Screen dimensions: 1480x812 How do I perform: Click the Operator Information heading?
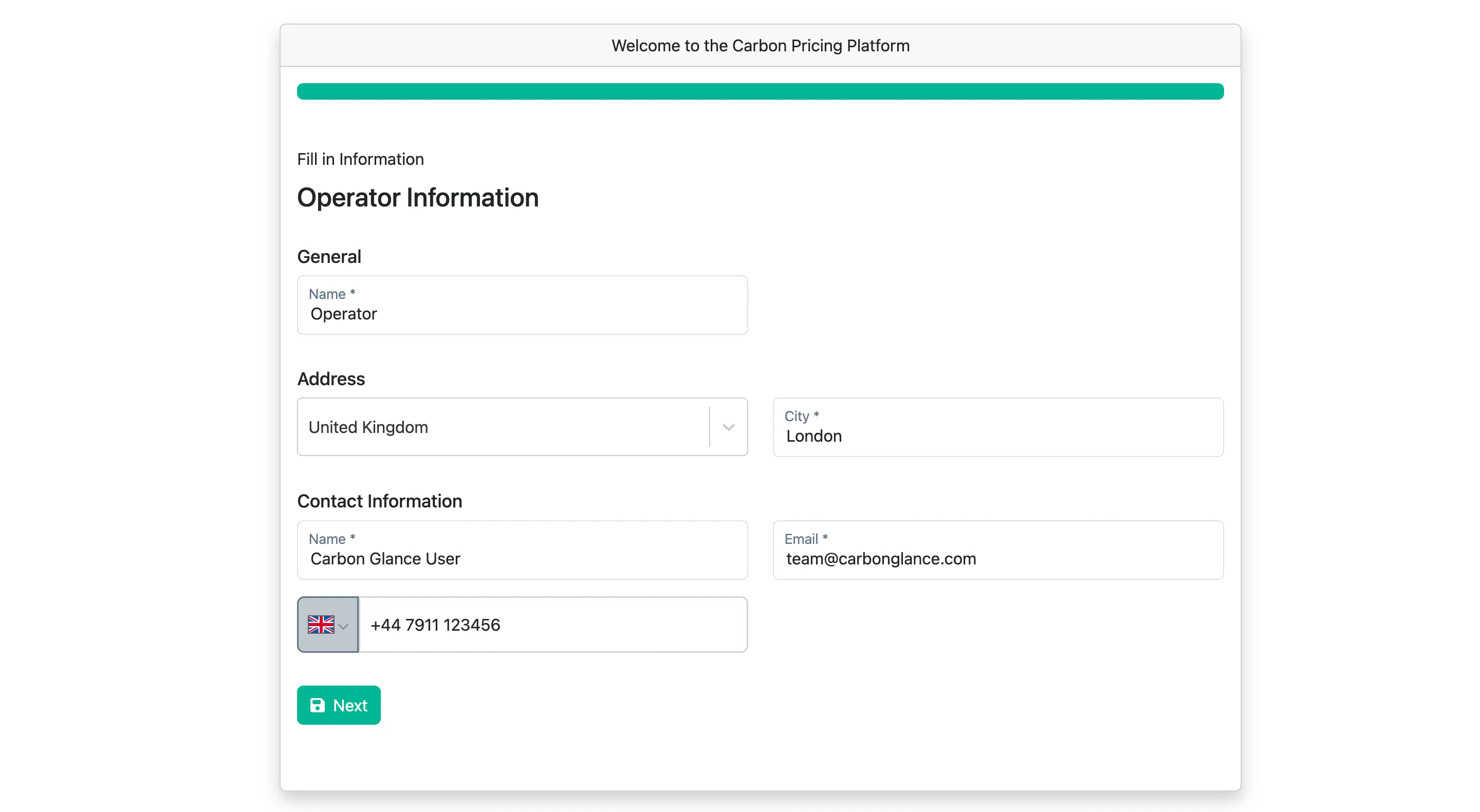(x=418, y=198)
